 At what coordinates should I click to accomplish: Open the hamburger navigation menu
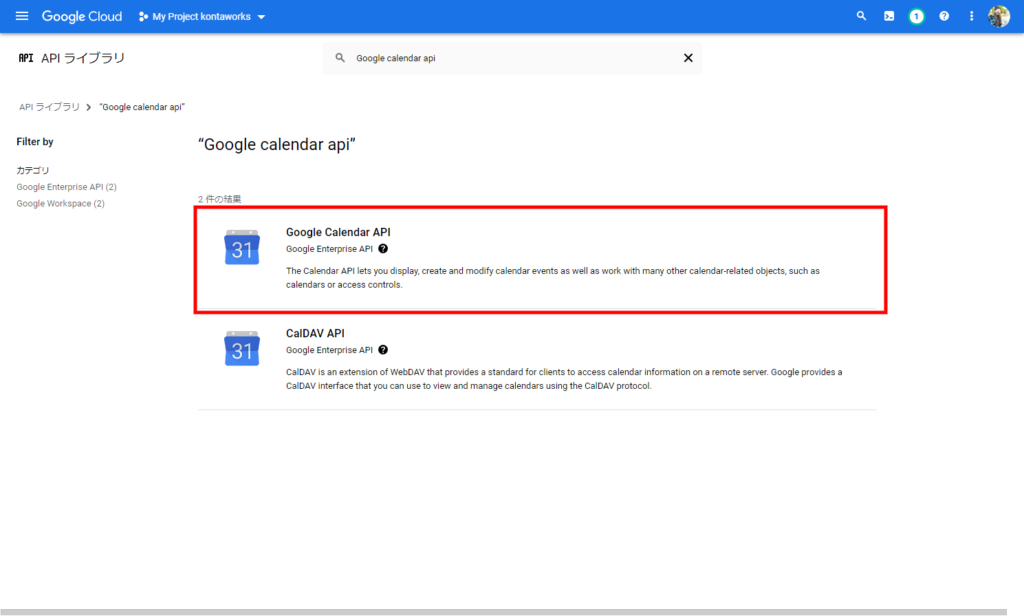(22, 16)
